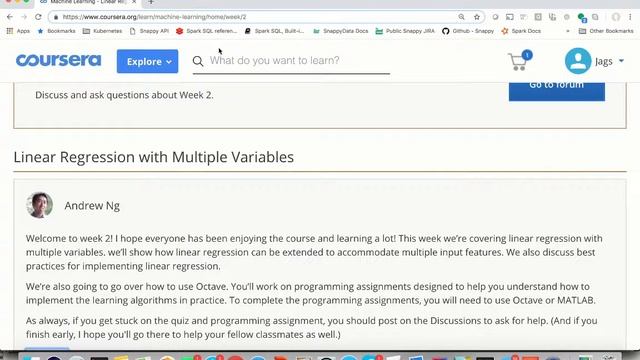This screenshot has height=360, width=640.
Task: Open the Chrome profile avatar
Action: 616,17
